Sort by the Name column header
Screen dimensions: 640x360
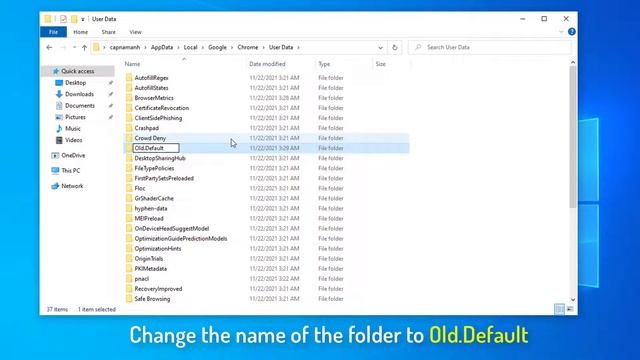[x=132, y=64]
